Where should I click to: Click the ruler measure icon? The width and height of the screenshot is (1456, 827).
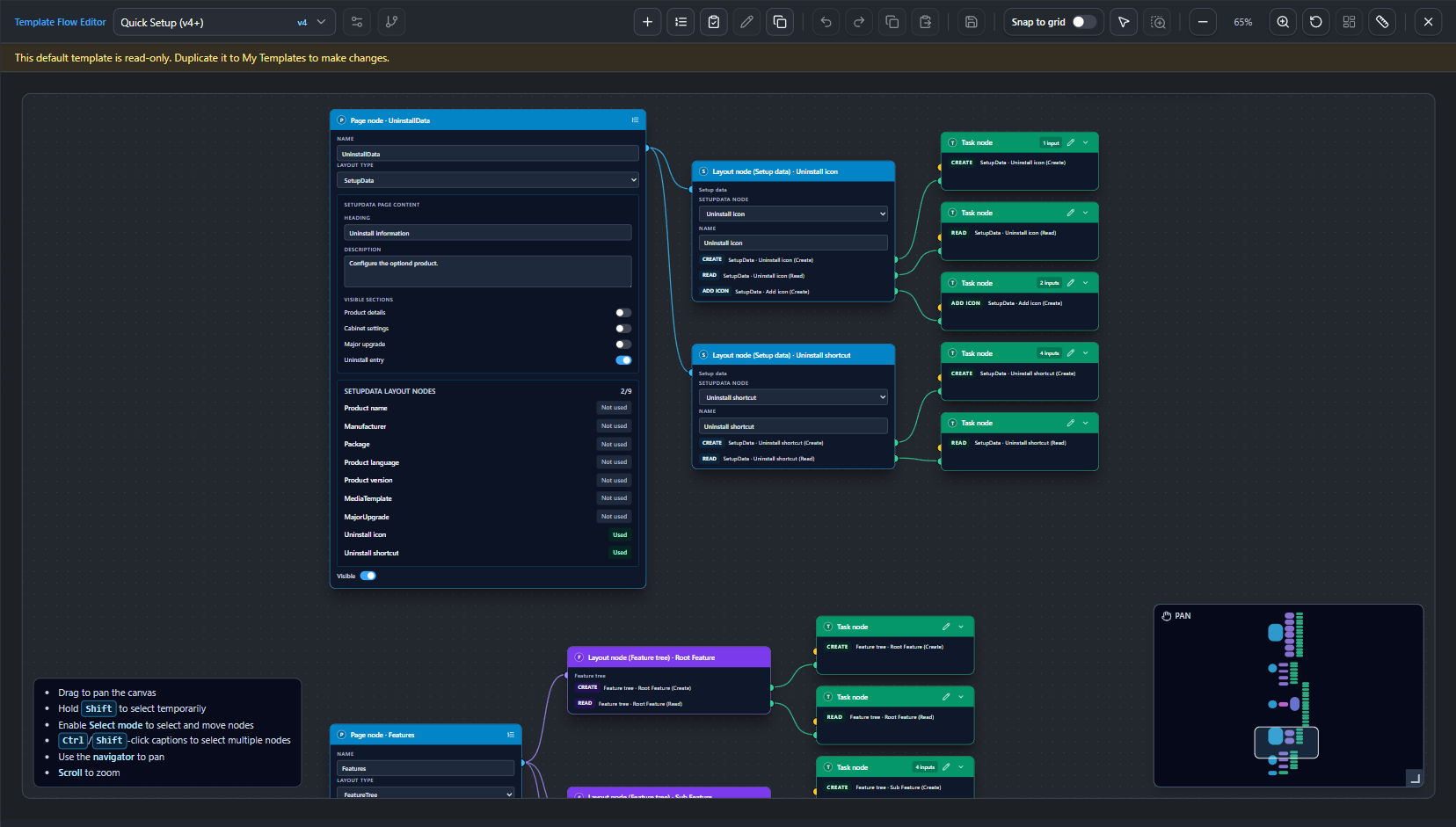pos(1382,22)
